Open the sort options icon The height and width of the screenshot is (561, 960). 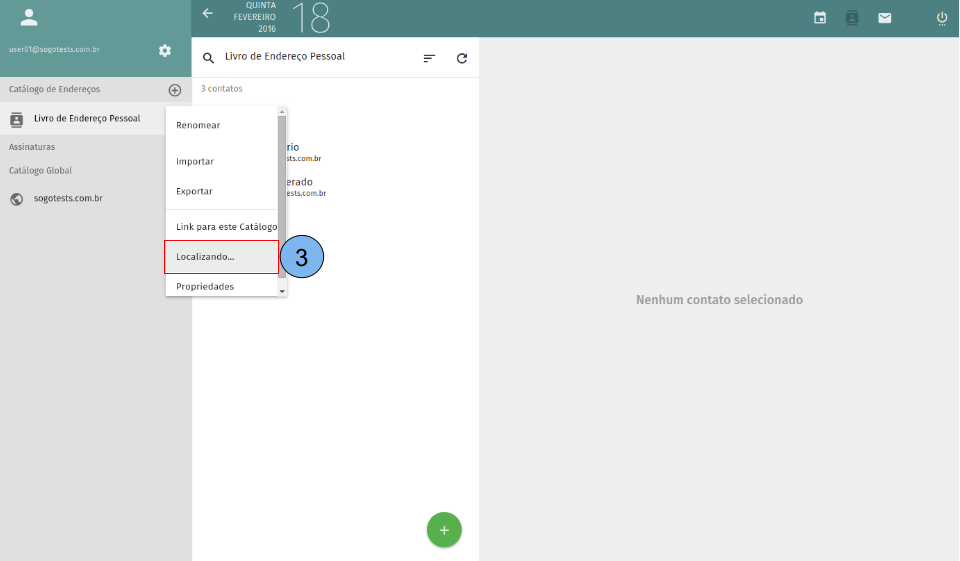(x=429, y=58)
